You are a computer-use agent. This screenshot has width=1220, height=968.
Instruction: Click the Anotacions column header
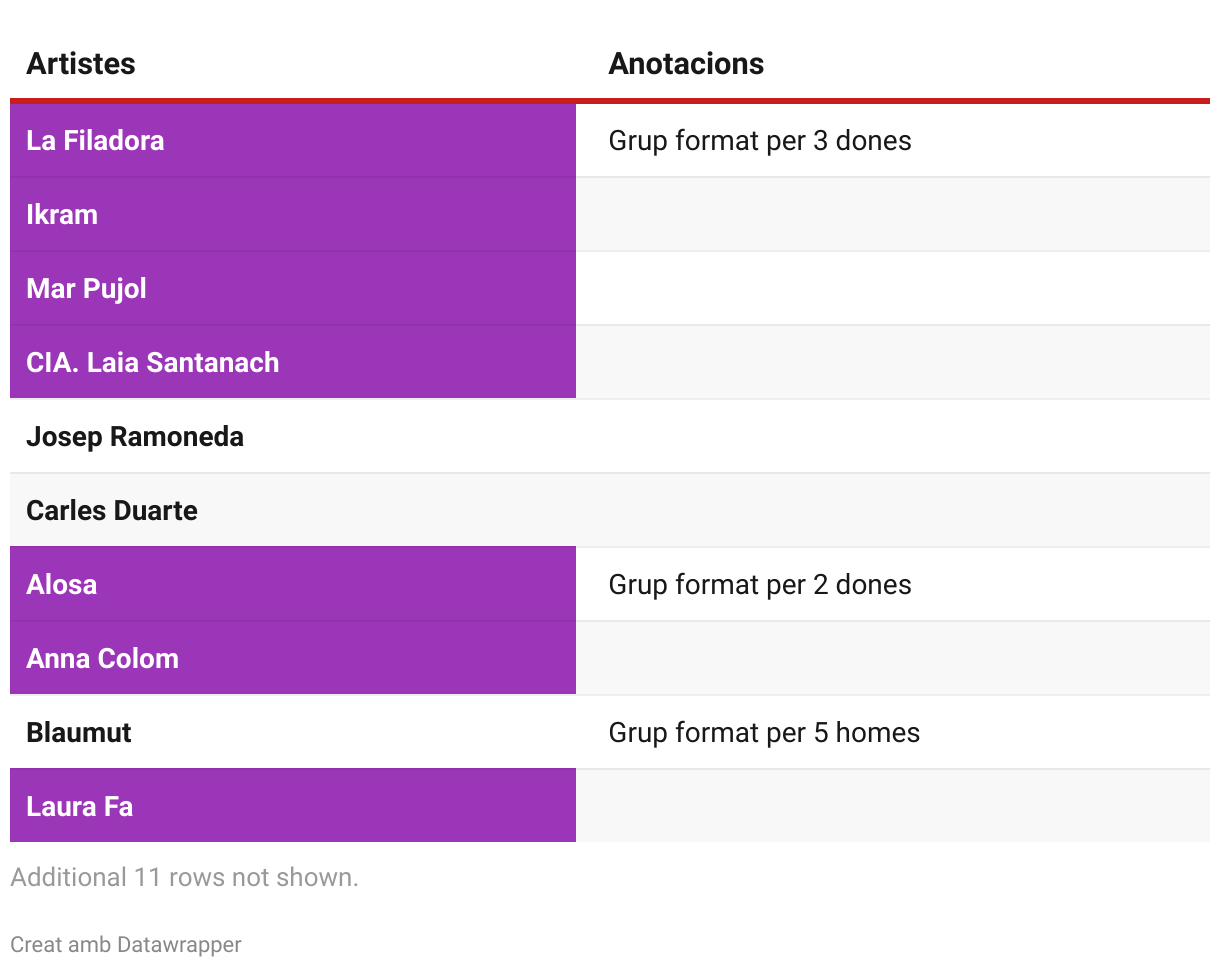(x=686, y=64)
